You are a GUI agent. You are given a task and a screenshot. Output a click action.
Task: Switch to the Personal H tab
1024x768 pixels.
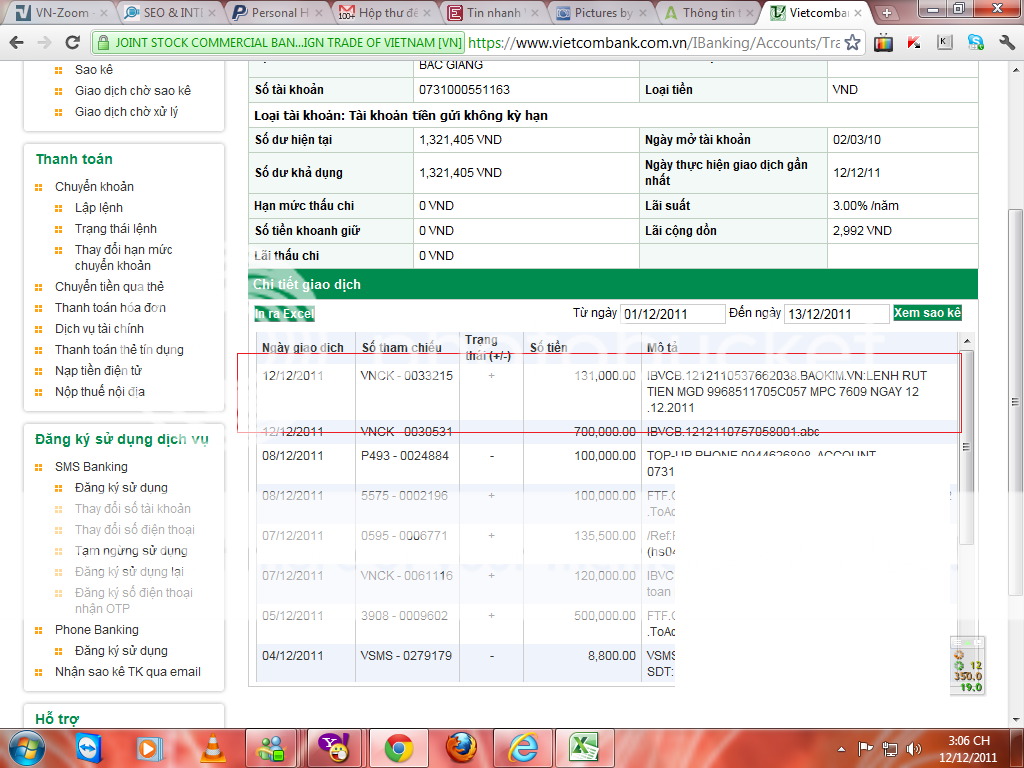278,13
